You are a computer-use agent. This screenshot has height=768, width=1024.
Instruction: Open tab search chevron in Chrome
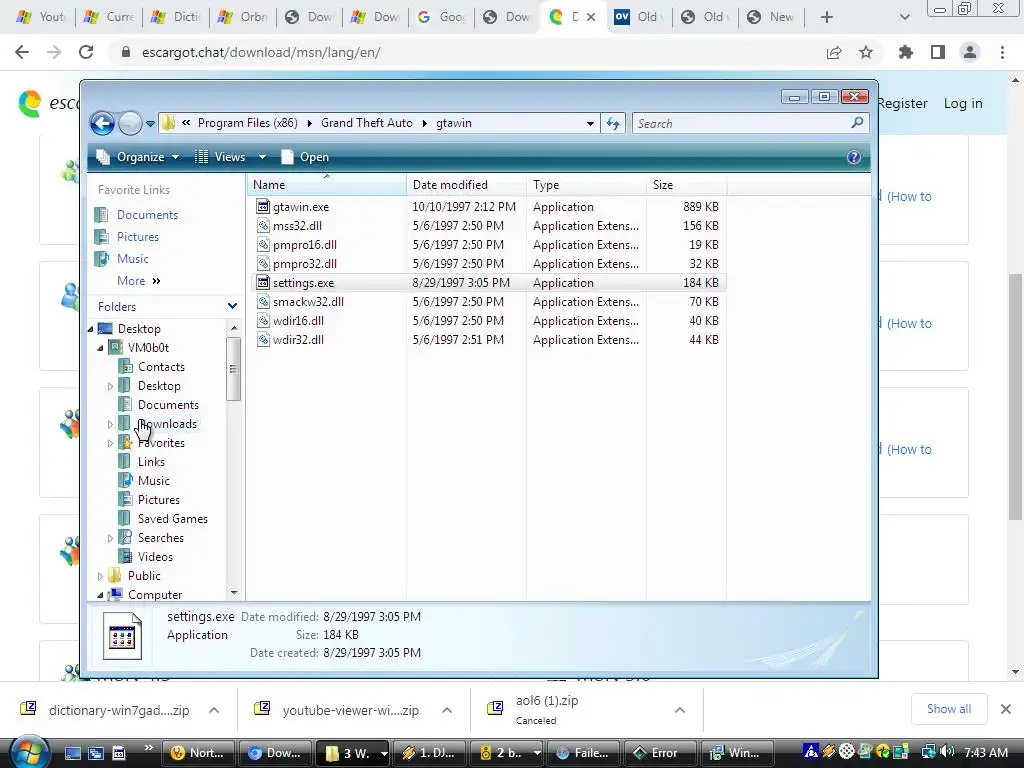coord(904,17)
